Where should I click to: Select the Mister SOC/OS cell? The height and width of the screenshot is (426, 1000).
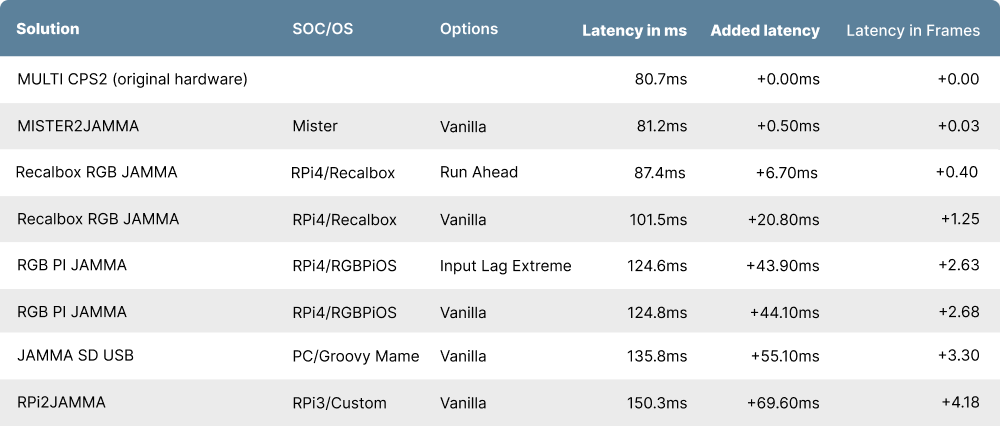tap(314, 126)
